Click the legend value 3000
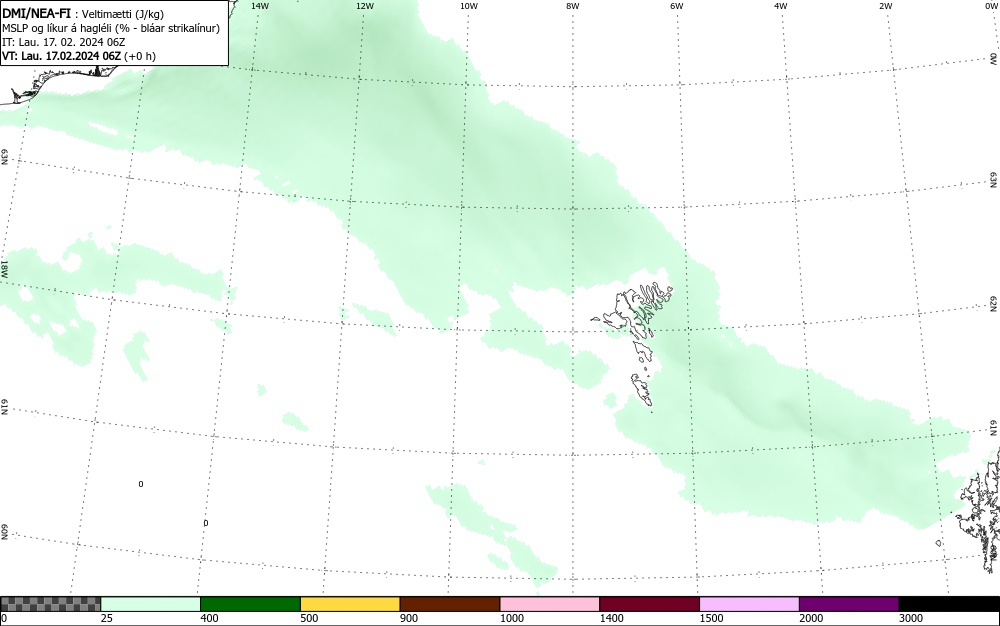 coord(911,618)
